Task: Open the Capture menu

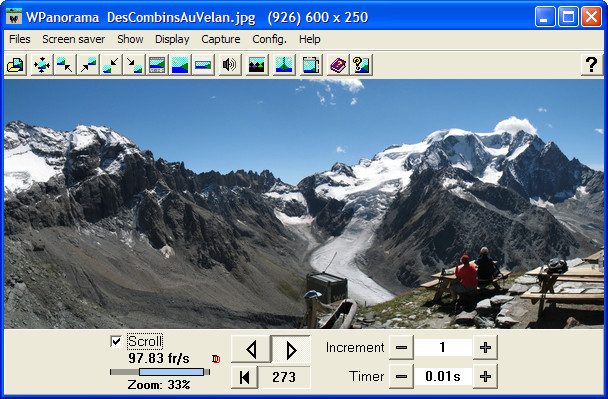Action: pos(221,39)
